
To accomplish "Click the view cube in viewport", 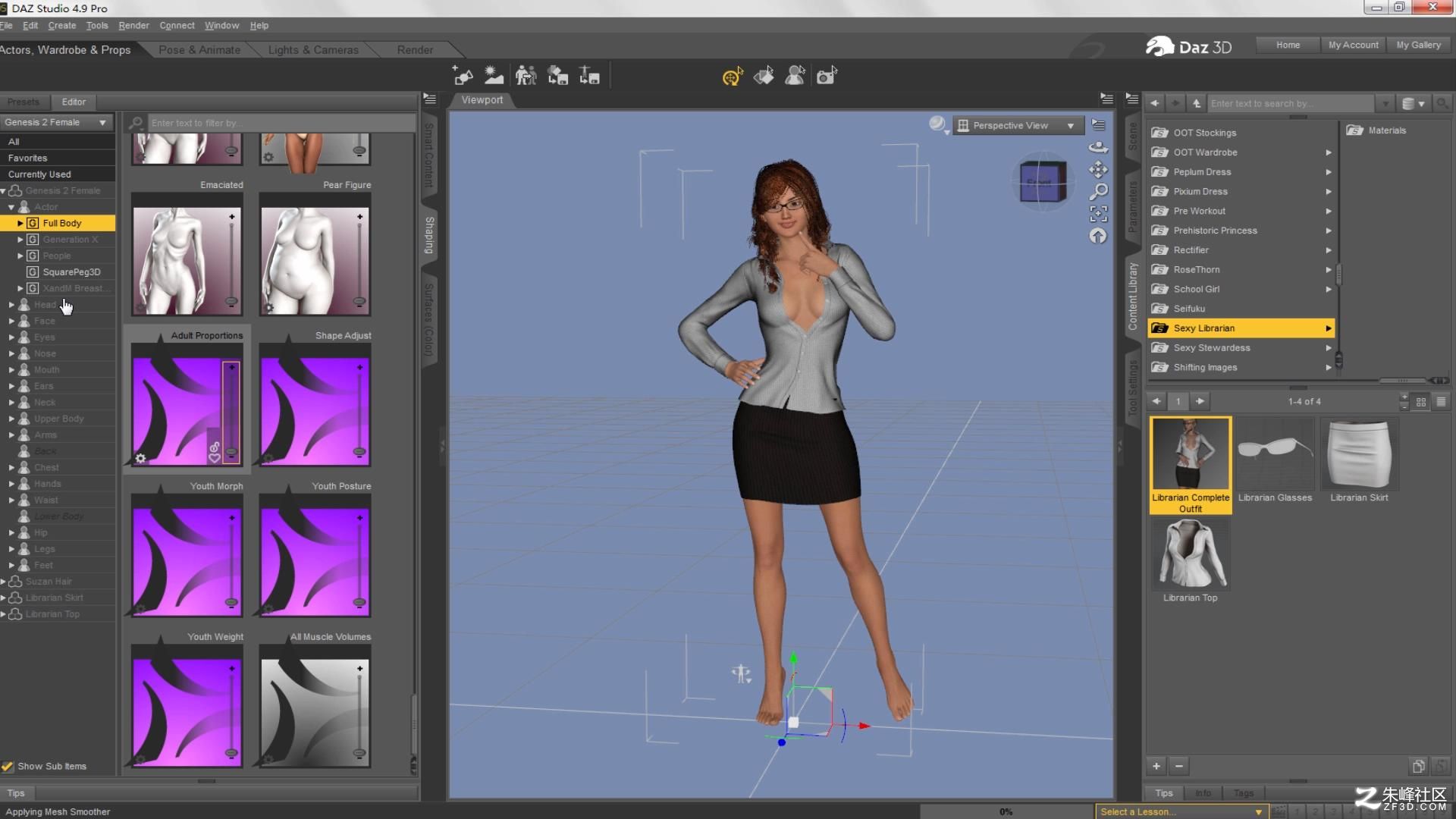I will 1043,182.
